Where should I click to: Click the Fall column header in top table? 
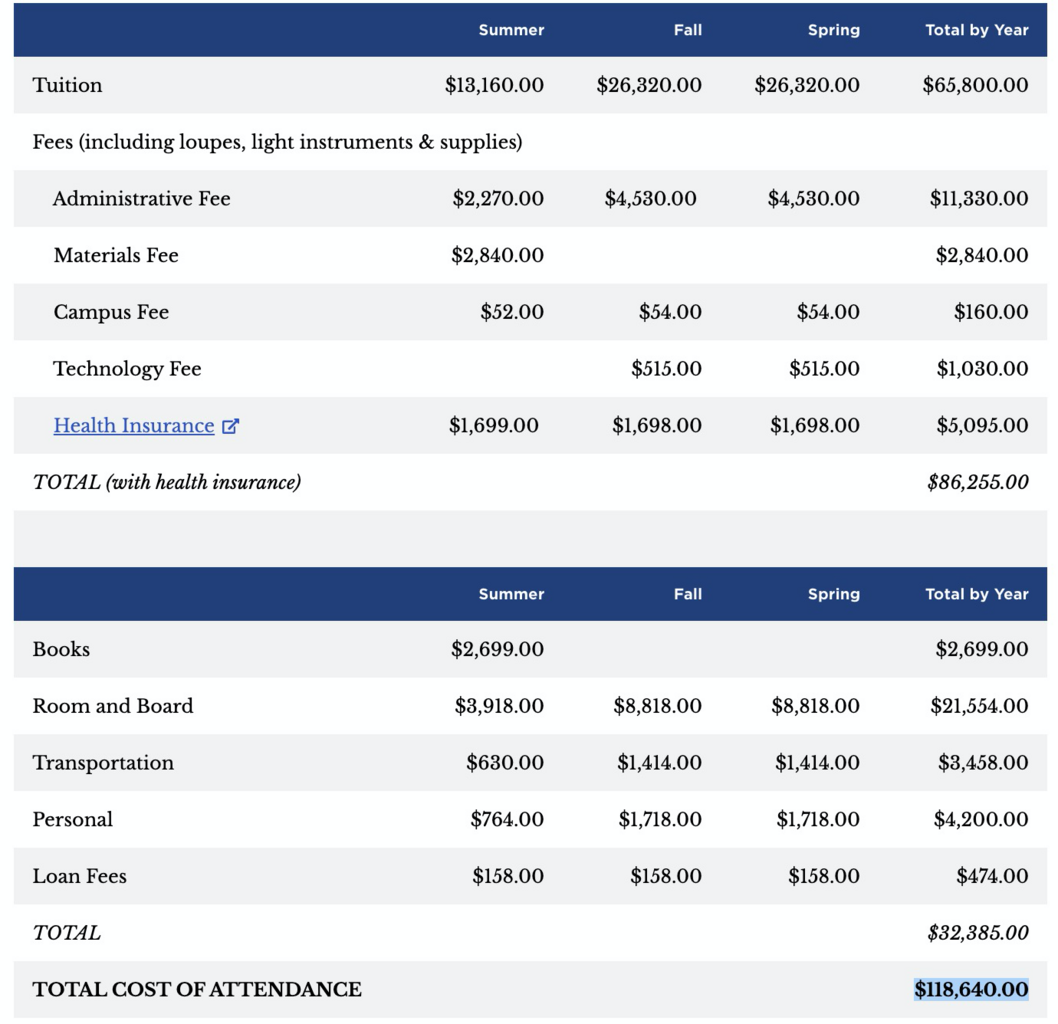[x=687, y=30]
